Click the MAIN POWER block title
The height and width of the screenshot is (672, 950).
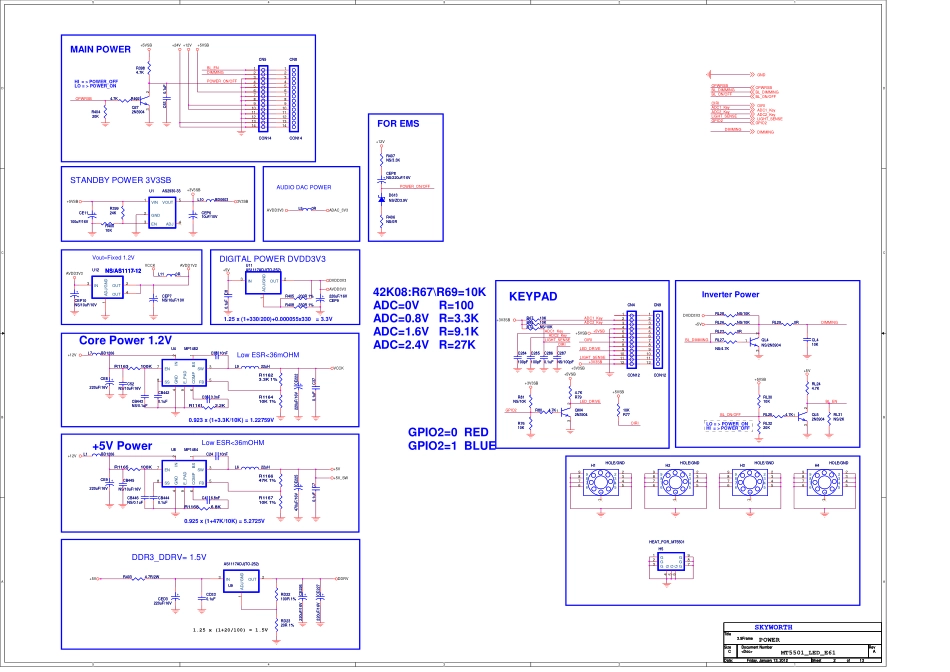100,49
